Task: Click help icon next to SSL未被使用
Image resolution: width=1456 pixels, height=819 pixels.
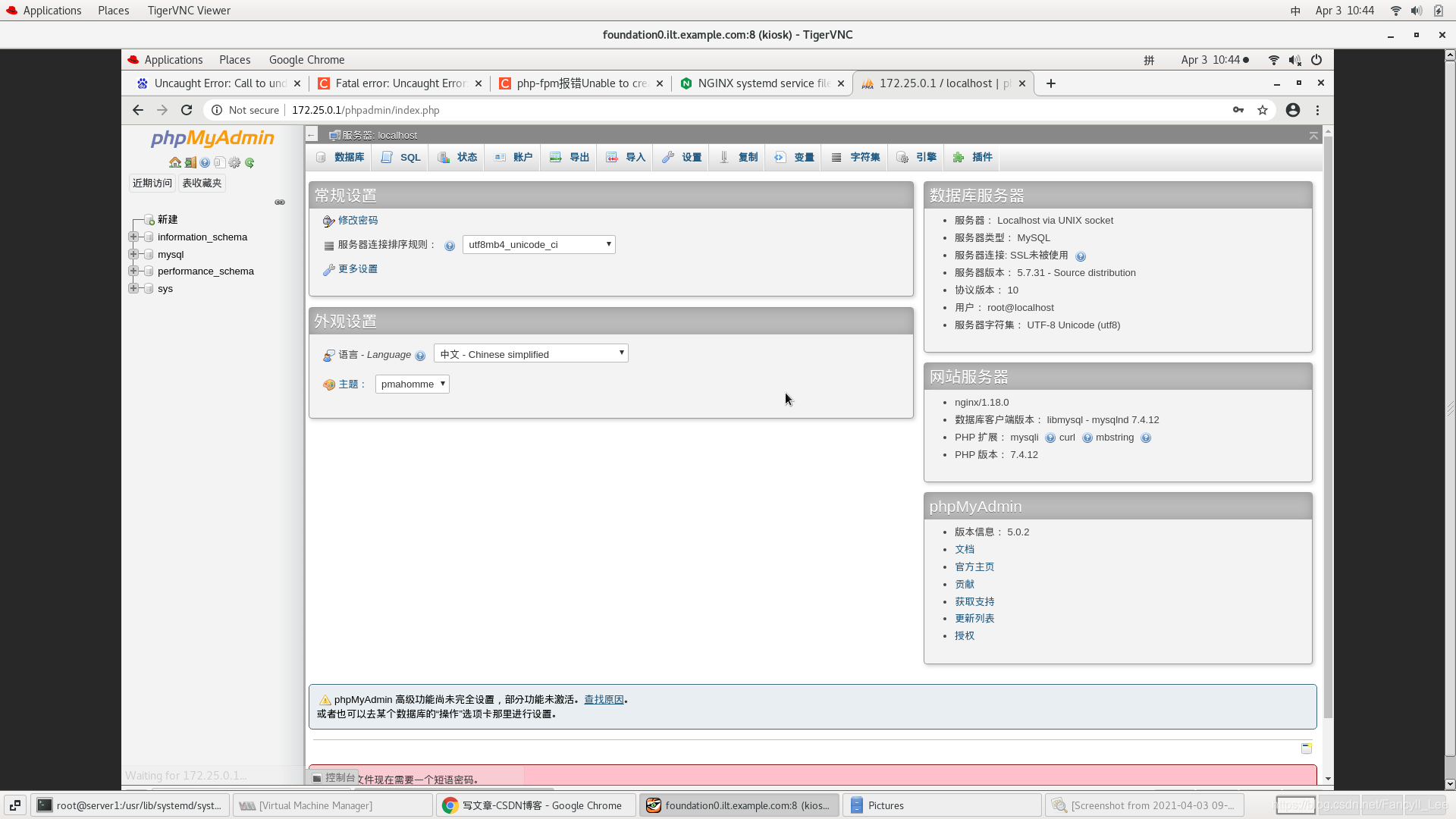Action: click(1081, 256)
